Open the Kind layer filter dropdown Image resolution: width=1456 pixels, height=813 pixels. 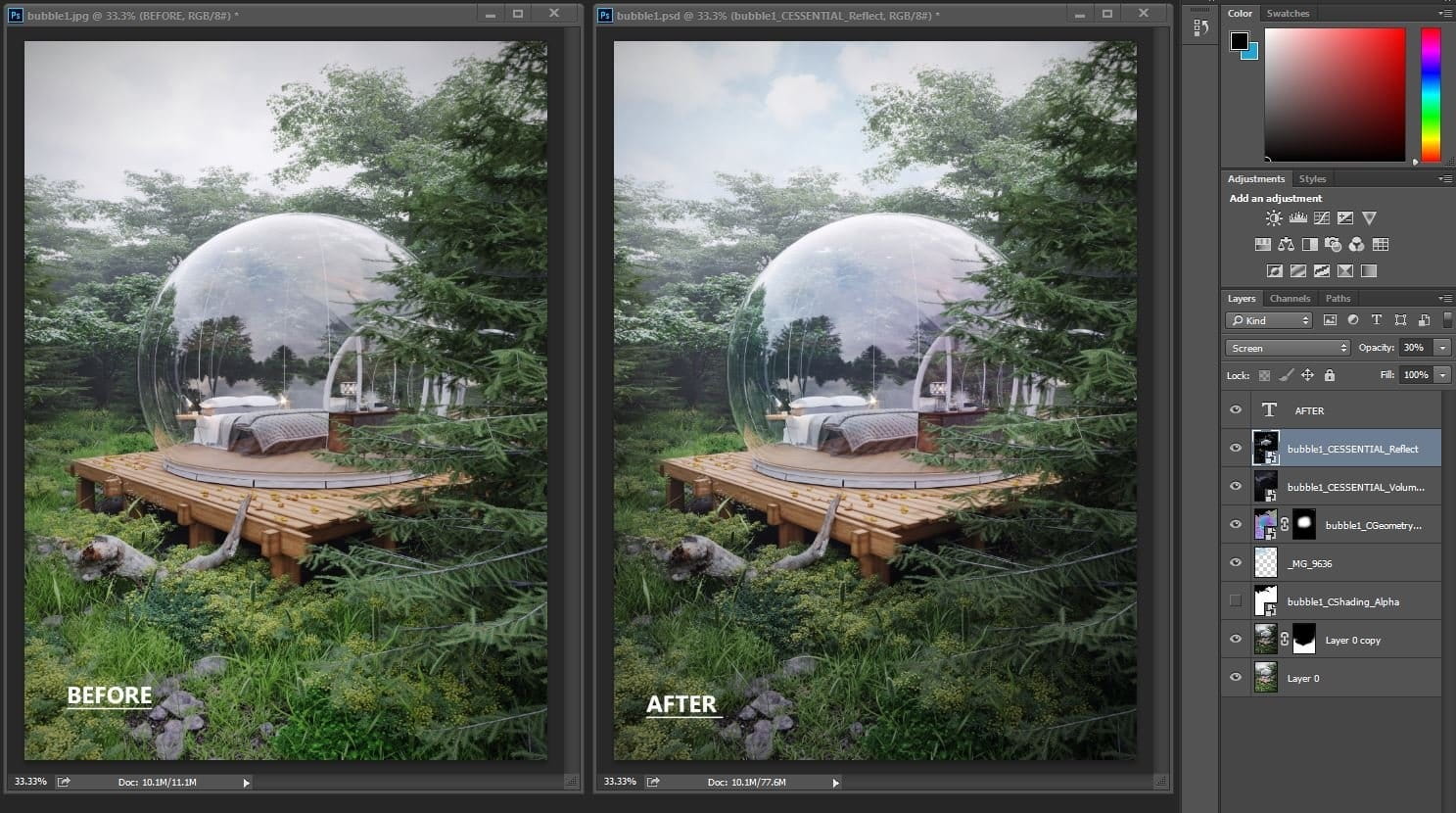click(x=1268, y=320)
